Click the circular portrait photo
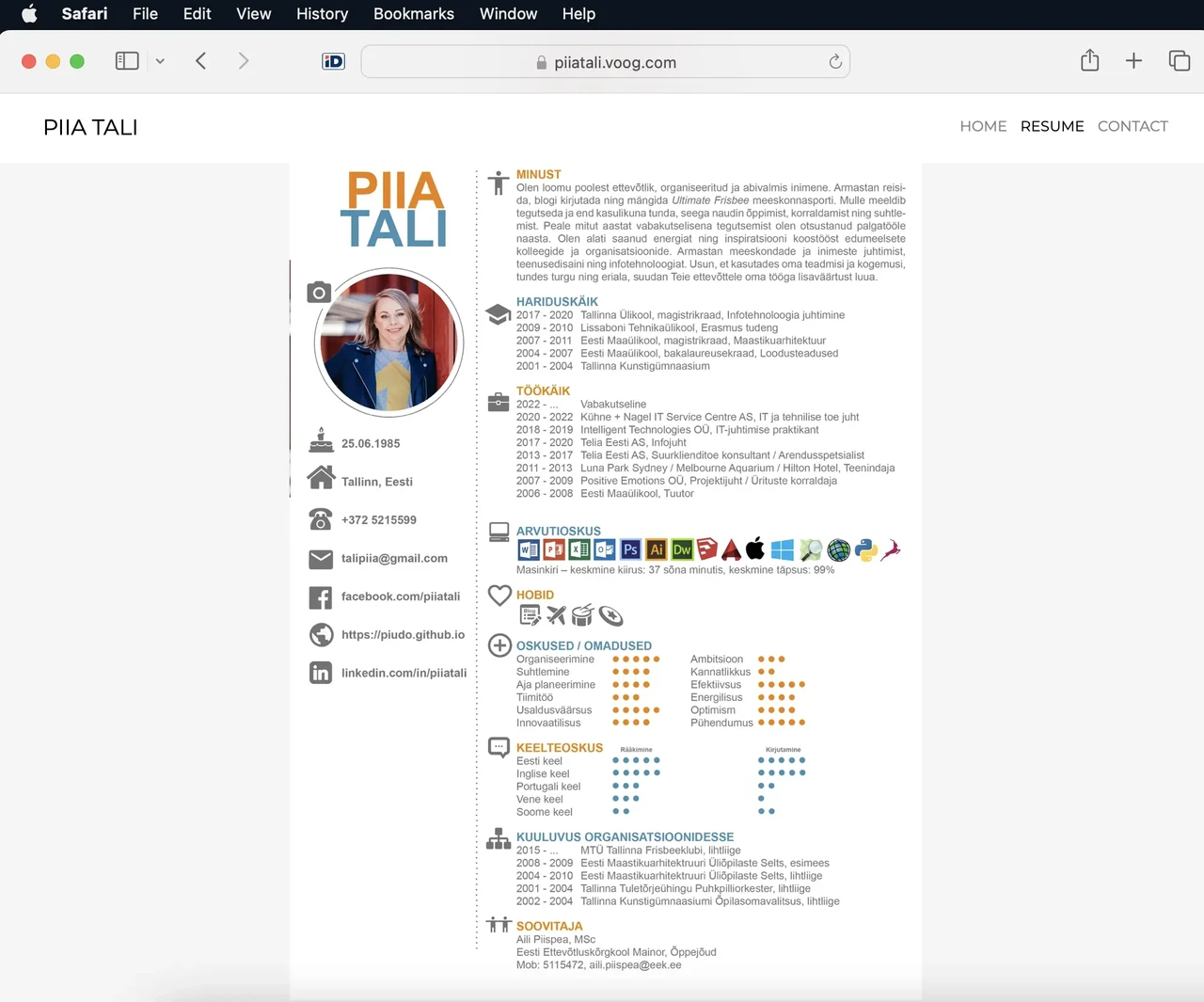Screen dimensions: 1204x1002 coord(388,342)
